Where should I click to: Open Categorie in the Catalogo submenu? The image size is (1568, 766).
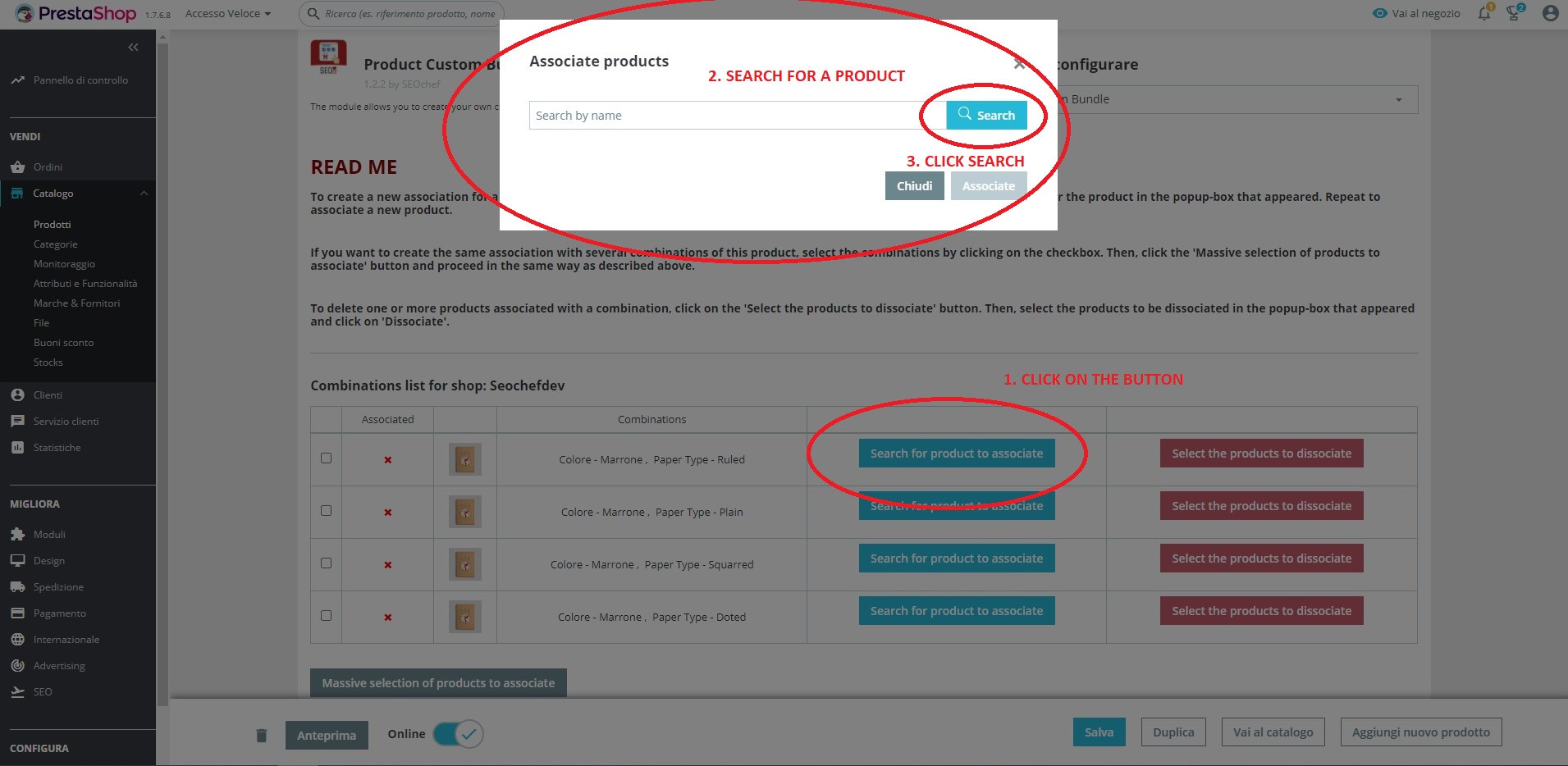56,244
